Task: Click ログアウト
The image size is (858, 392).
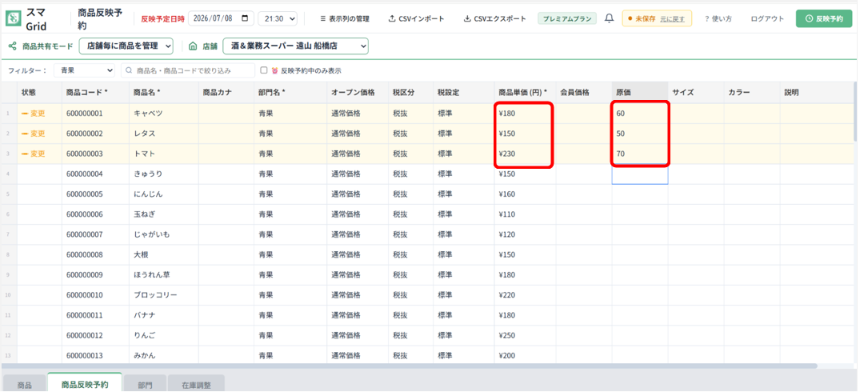Action: click(x=767, y=19)
